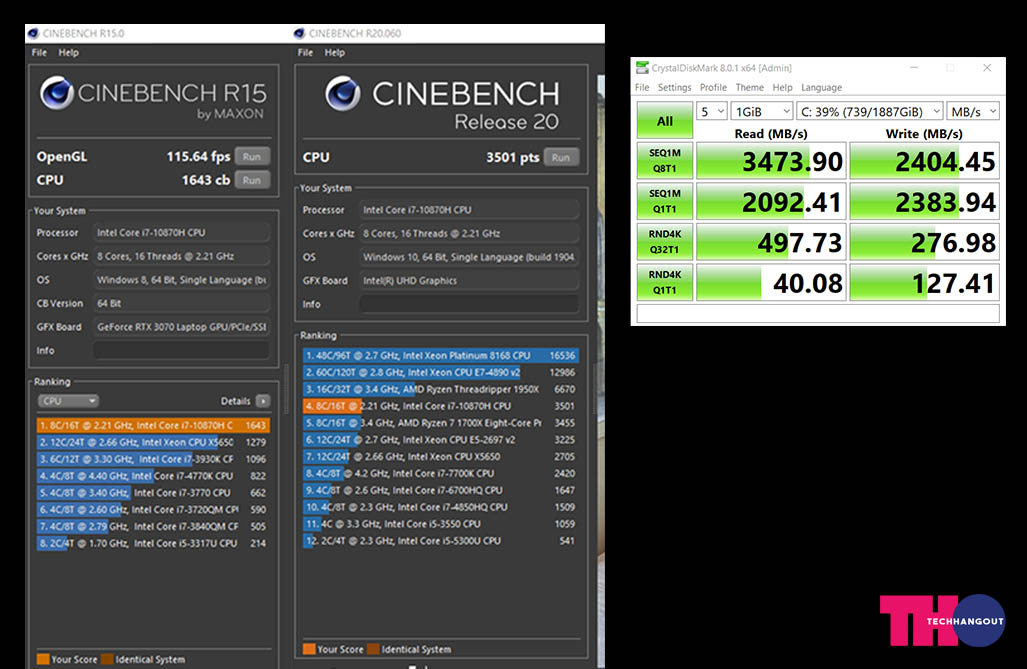Click the RND4K Q32T1 write value 276.98
The height and width of the screenshot is (669, 1027).
click(x=925, y=242)
